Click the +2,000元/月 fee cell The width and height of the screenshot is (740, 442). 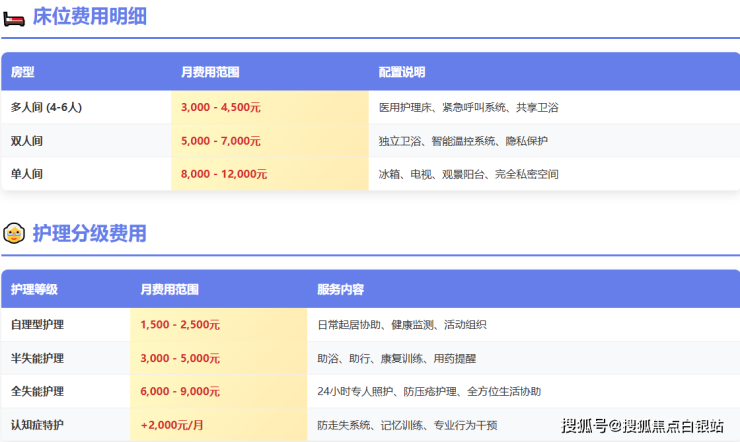[219, 425]
